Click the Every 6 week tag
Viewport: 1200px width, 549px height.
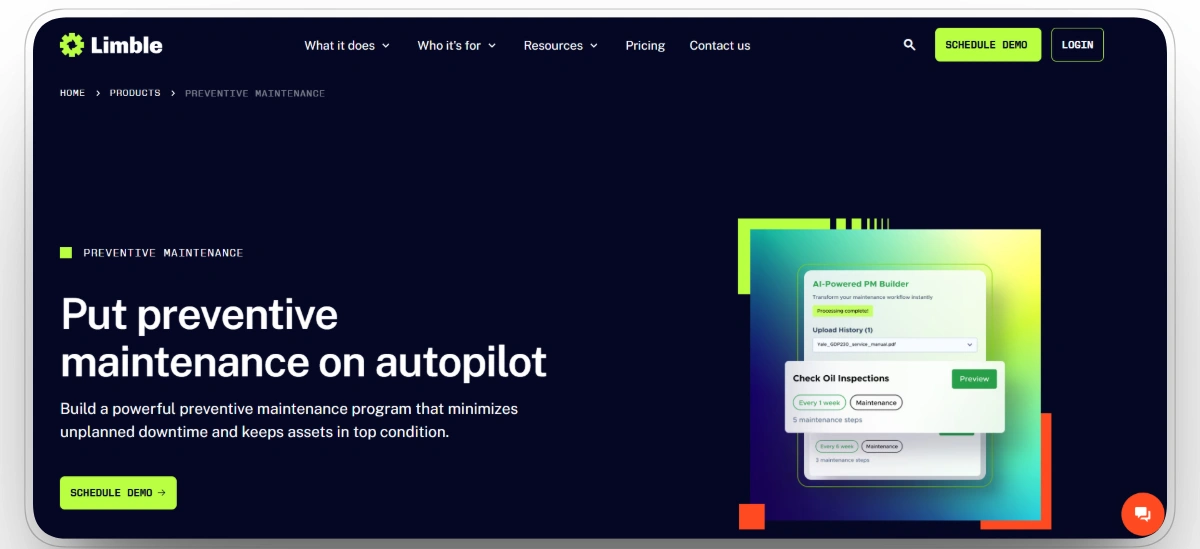pyautogui.click(x=836, y=446)
